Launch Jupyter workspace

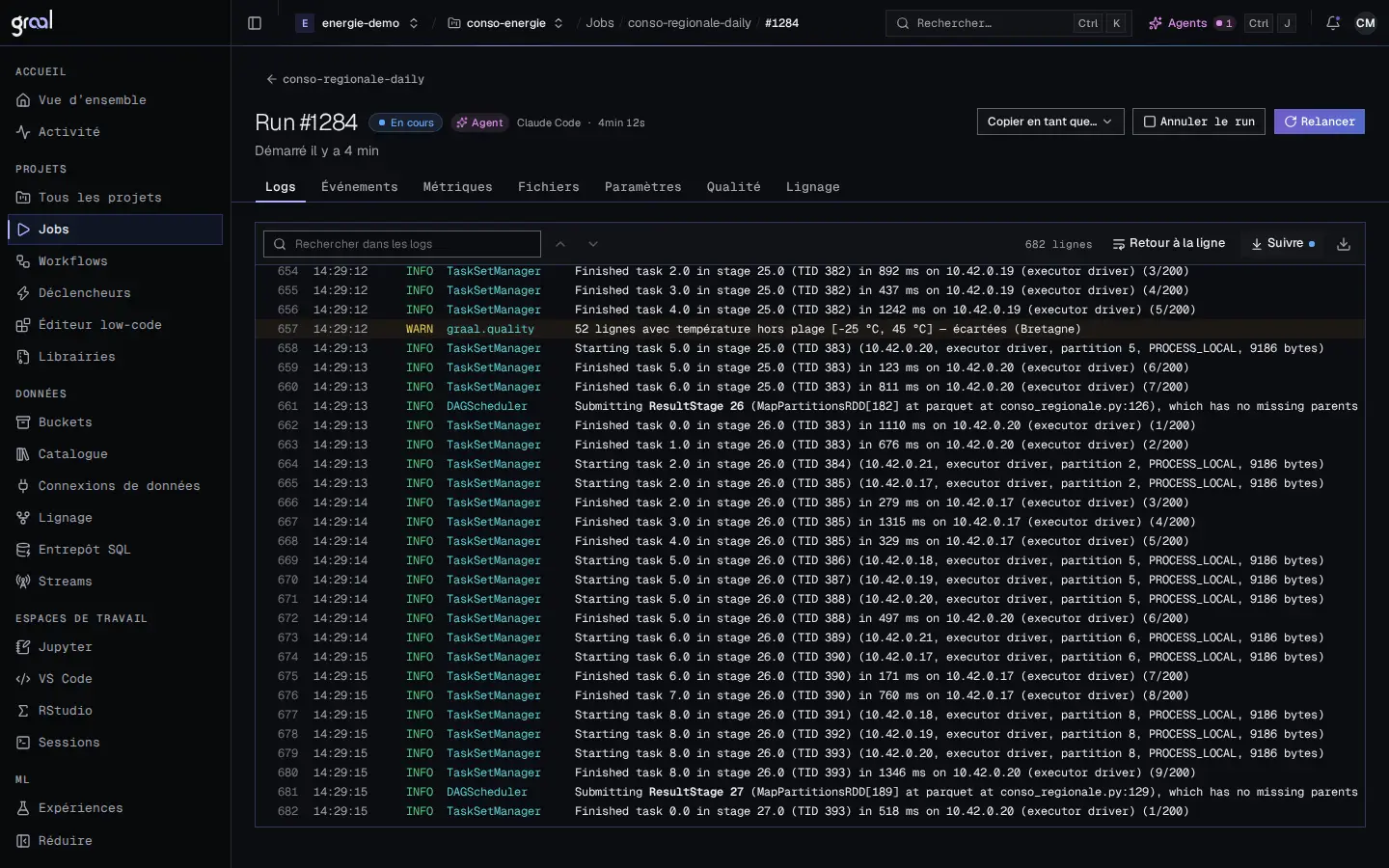point(115,647)
